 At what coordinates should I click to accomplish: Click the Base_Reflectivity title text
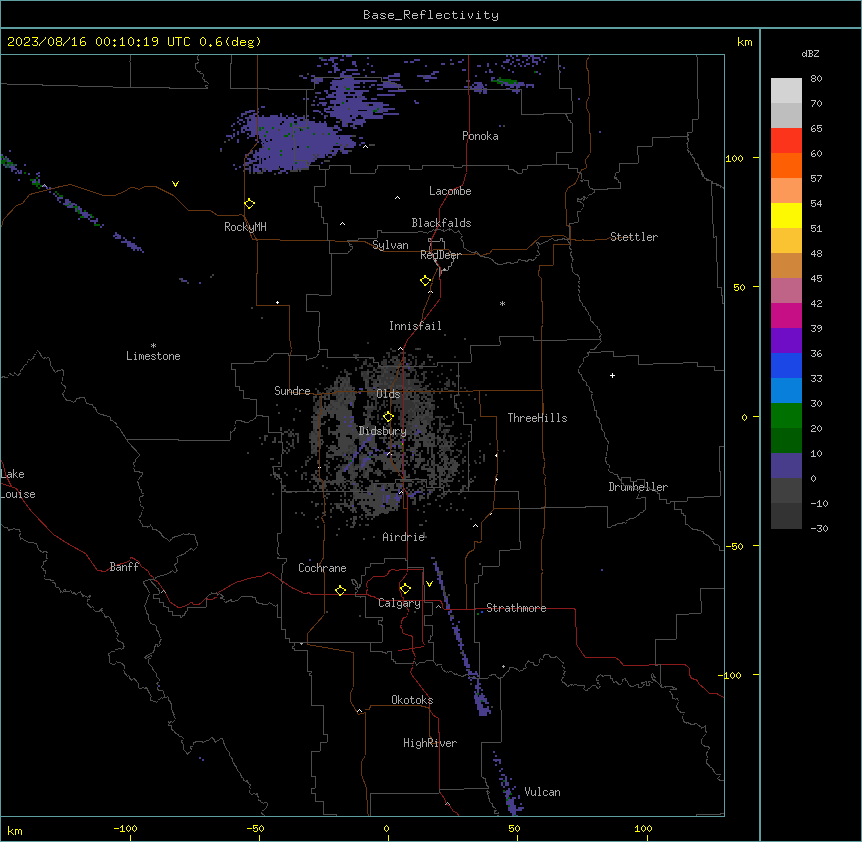(431, 15)
